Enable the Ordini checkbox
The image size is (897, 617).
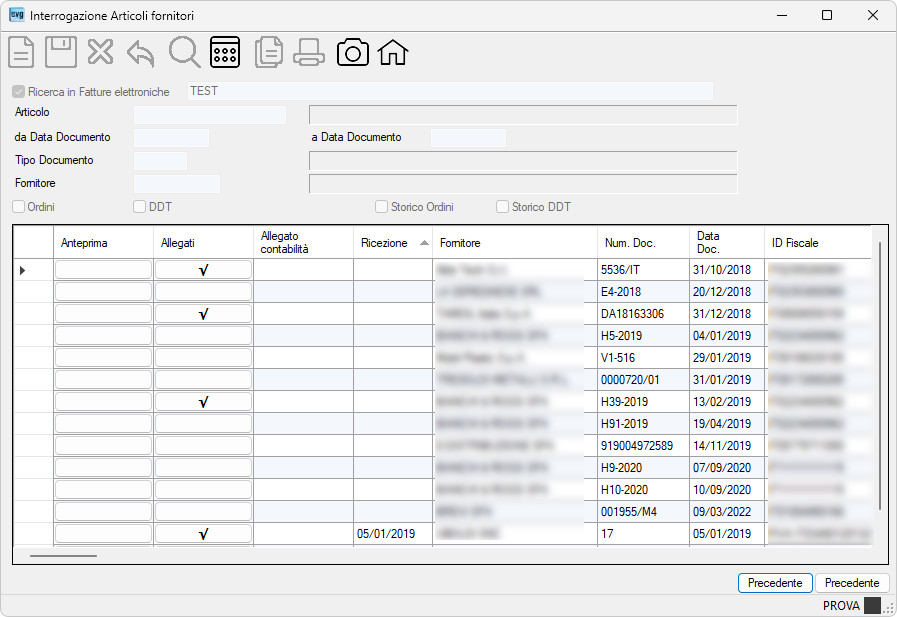coord(18,206)
